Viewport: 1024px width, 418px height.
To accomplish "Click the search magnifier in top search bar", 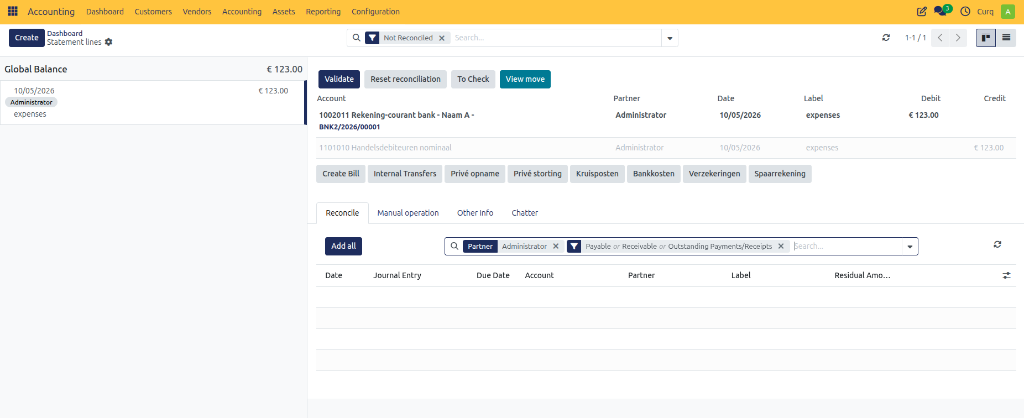I will [356, 38].
